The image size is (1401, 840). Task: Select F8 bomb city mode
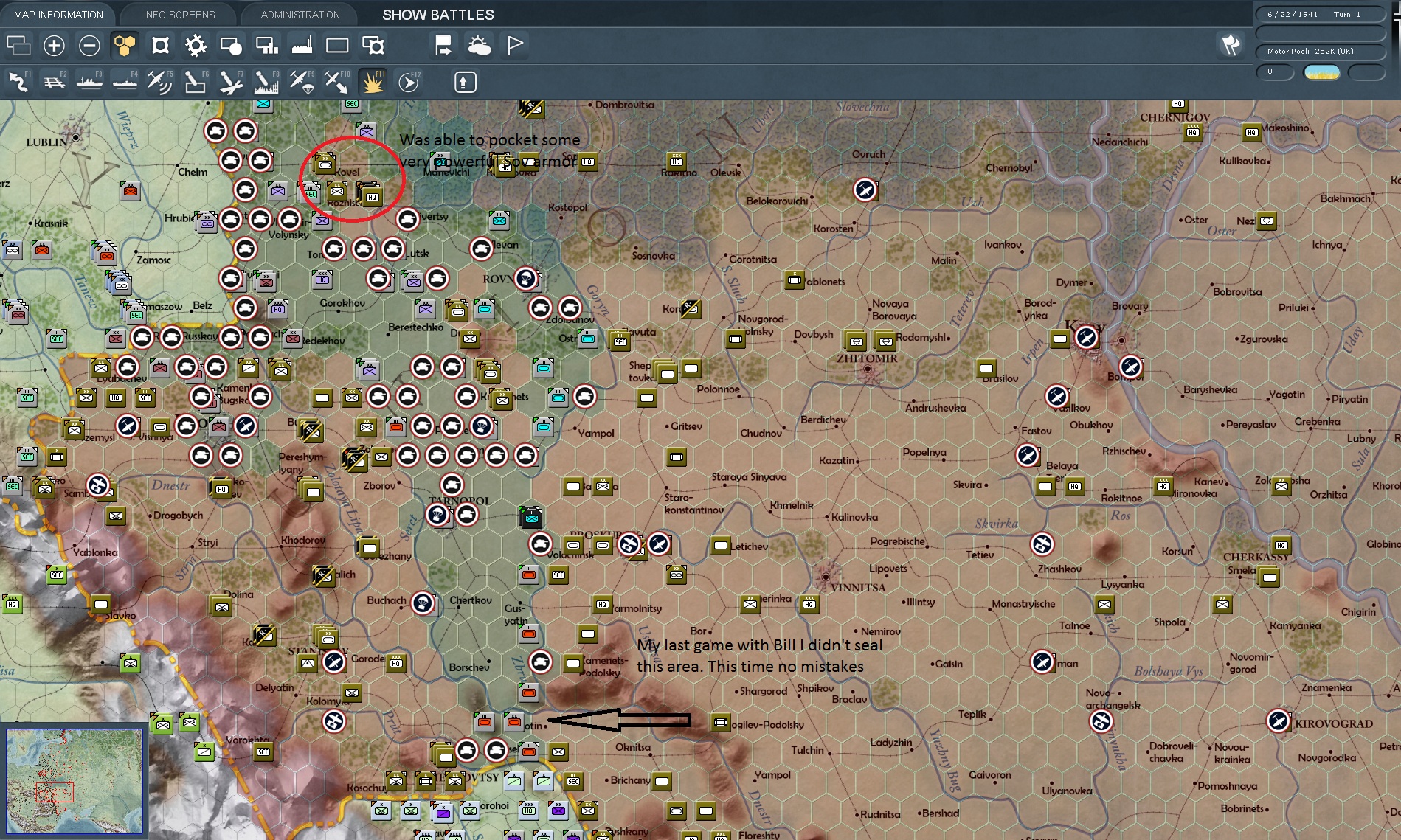point(266,82)
